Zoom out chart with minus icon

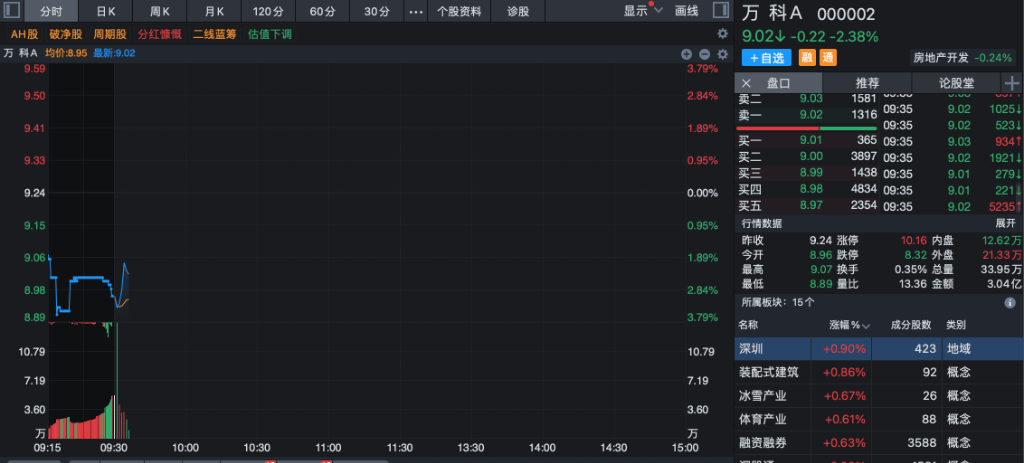coord(704,54)
